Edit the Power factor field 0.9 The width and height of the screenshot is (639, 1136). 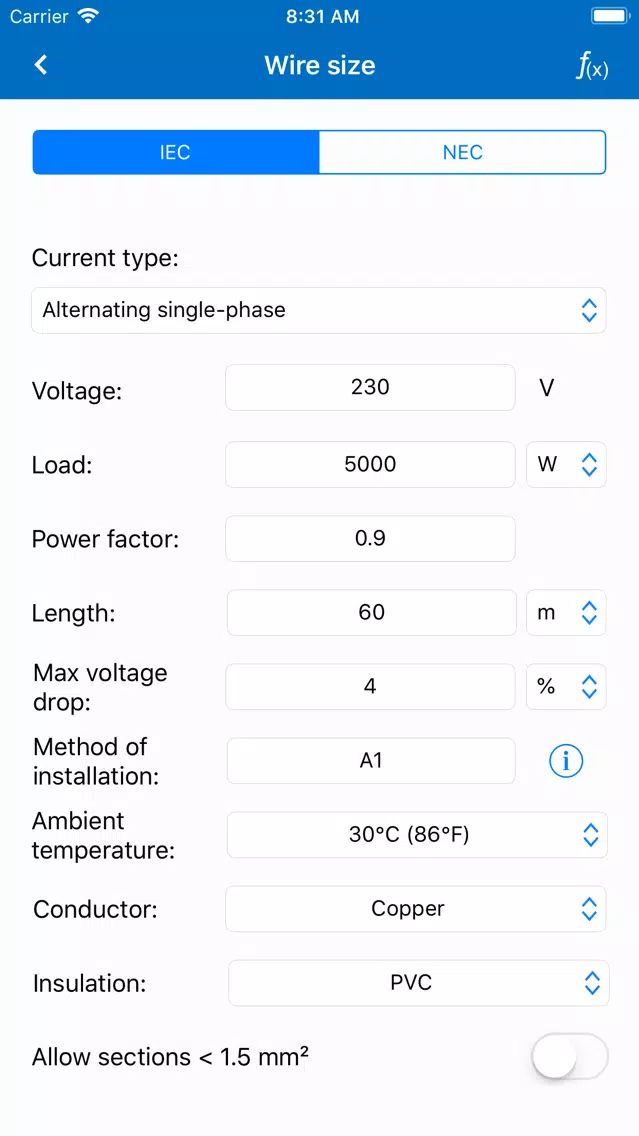click(x=370, y=538)
